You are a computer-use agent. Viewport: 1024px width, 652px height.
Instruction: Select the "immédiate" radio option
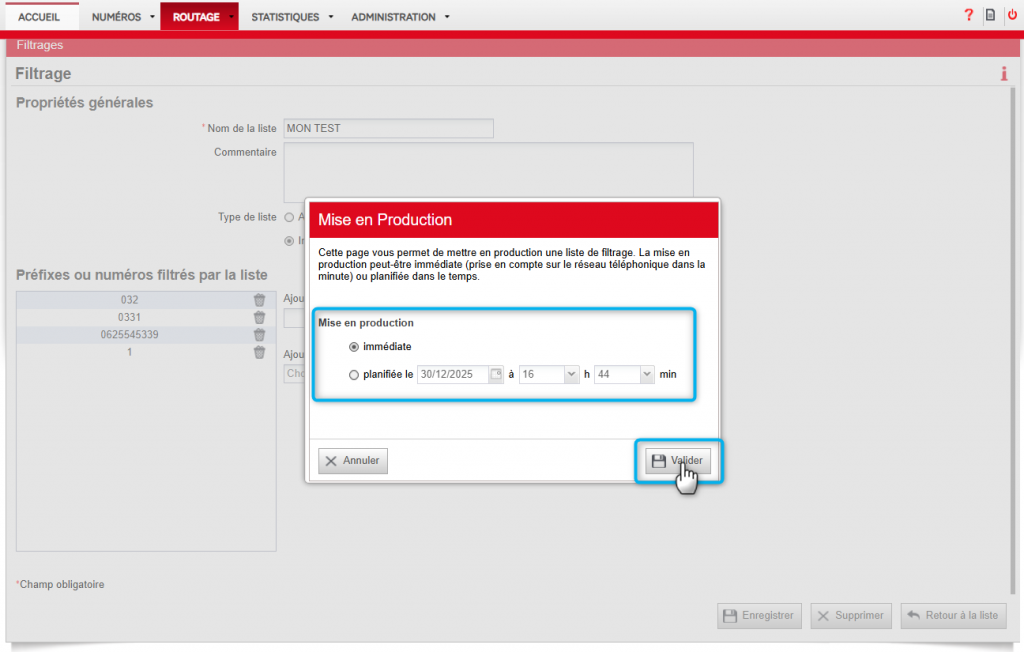coord(354,347)
